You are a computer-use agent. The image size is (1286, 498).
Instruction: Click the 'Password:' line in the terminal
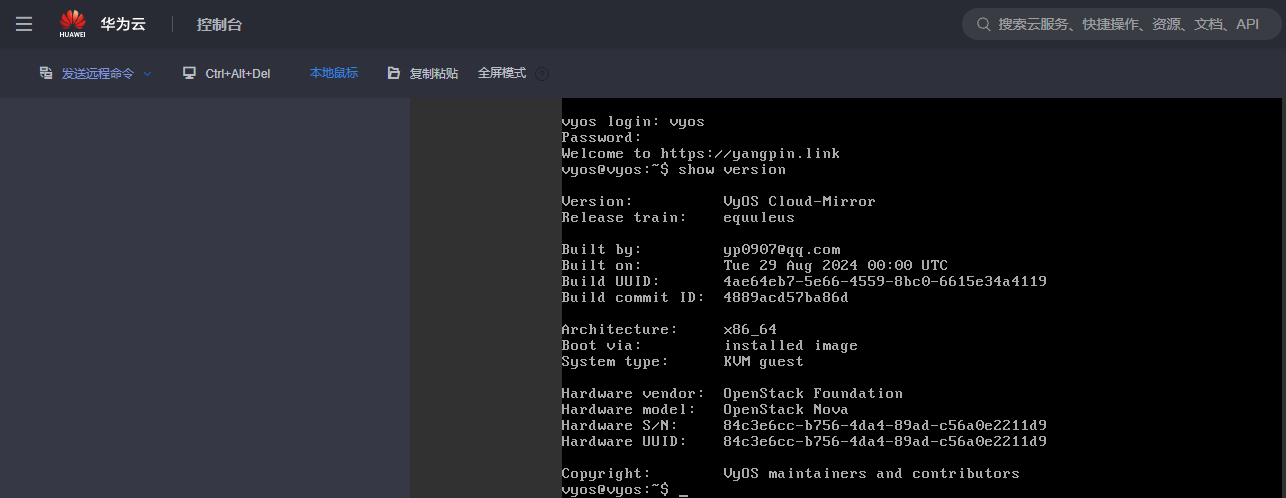pyautogui.click(x=601, y=137)
